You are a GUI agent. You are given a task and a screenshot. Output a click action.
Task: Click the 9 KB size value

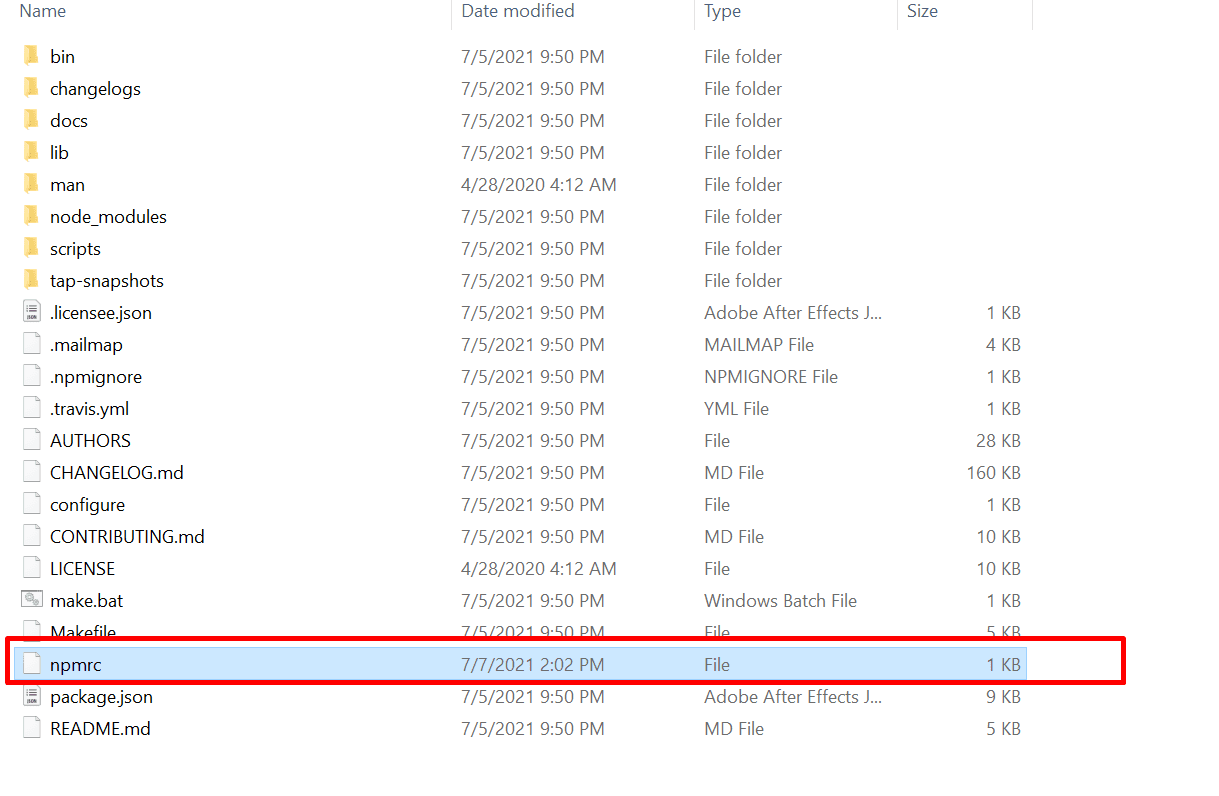[x=1003, y=697]
